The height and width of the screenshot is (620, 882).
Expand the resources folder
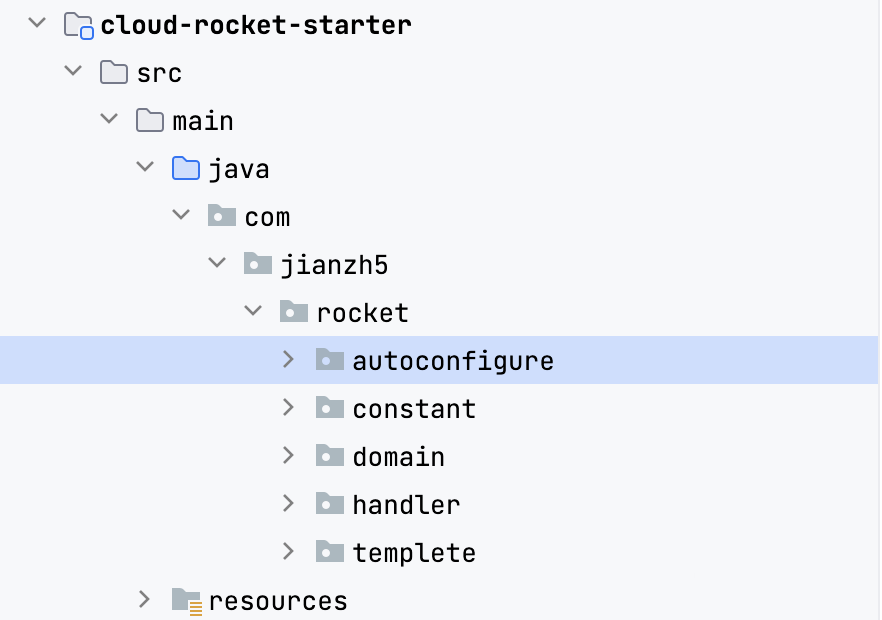144,600
